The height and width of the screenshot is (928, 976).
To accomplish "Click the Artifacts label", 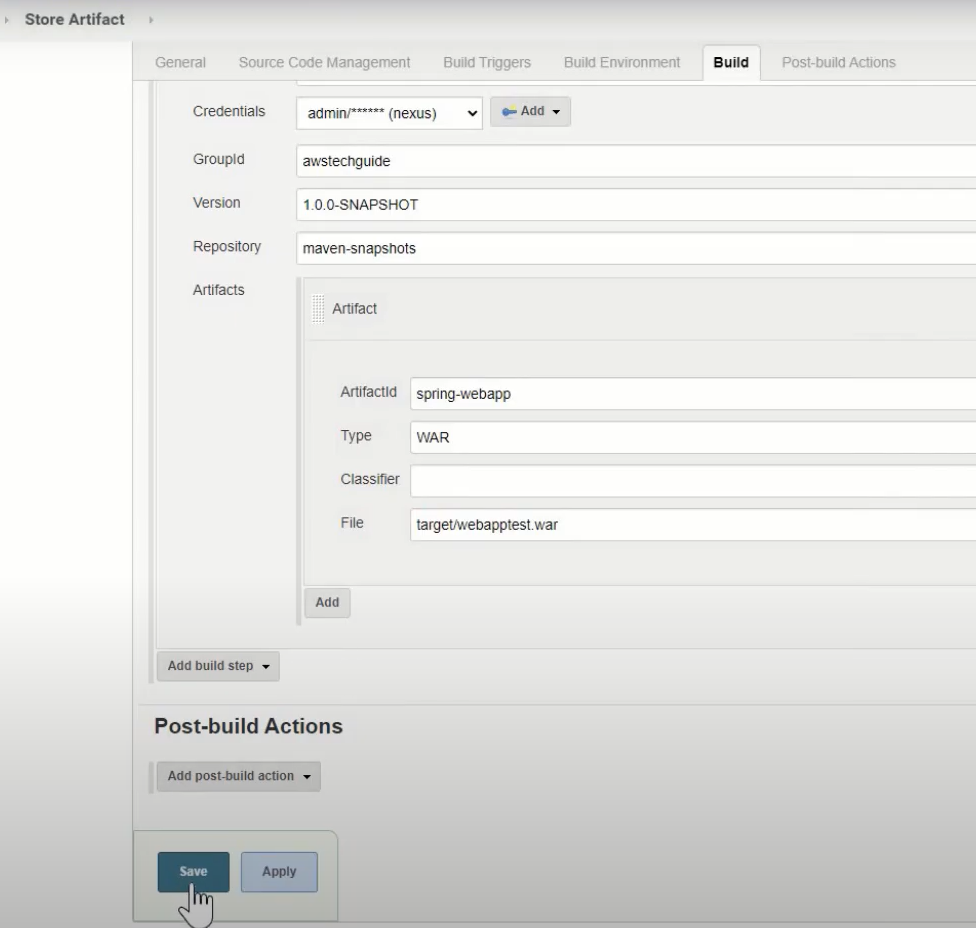I will (x=218, y=290).
